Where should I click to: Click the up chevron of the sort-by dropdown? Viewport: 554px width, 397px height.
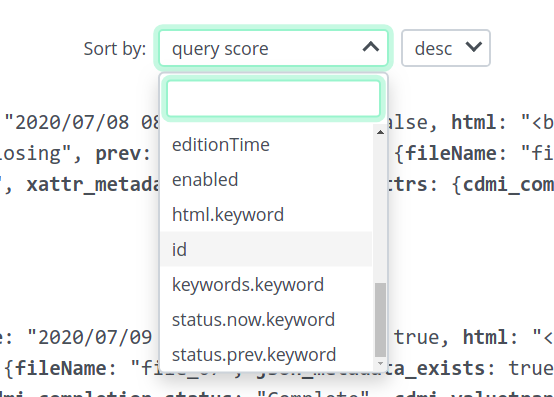coord(371,47)
